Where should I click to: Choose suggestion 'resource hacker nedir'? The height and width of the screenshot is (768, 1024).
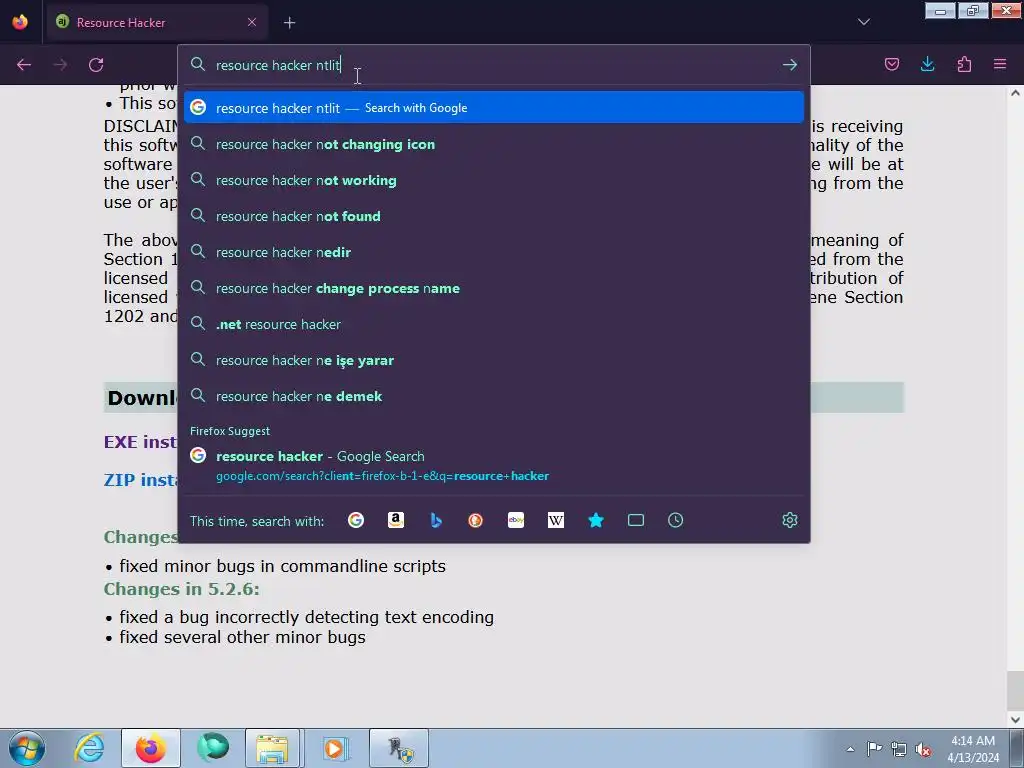coord(494,252)
